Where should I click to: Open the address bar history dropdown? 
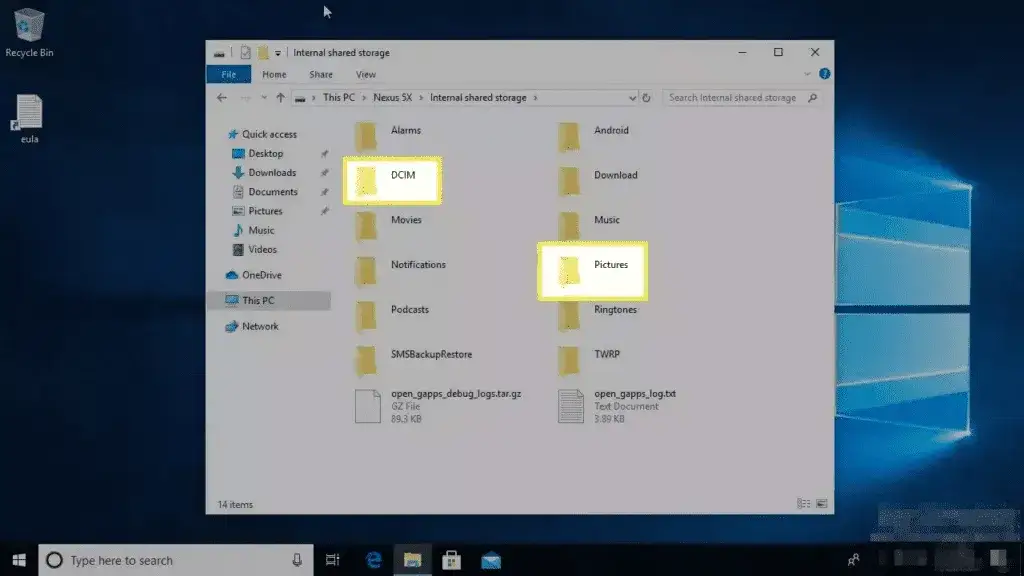[x=632, y=98]
